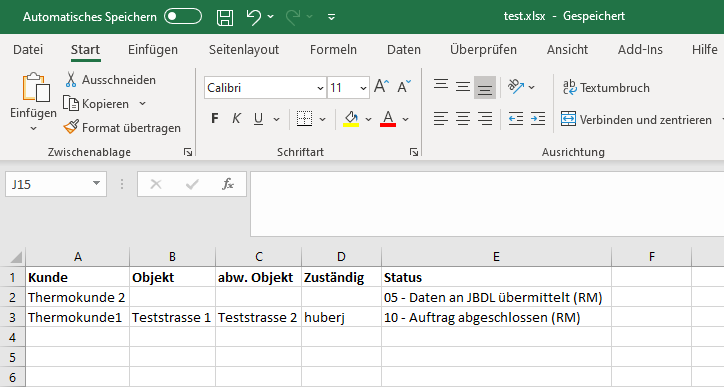Open the Überprüfen tab
Image resolution: width=724 pixels, height=387 pixels.
483,49
